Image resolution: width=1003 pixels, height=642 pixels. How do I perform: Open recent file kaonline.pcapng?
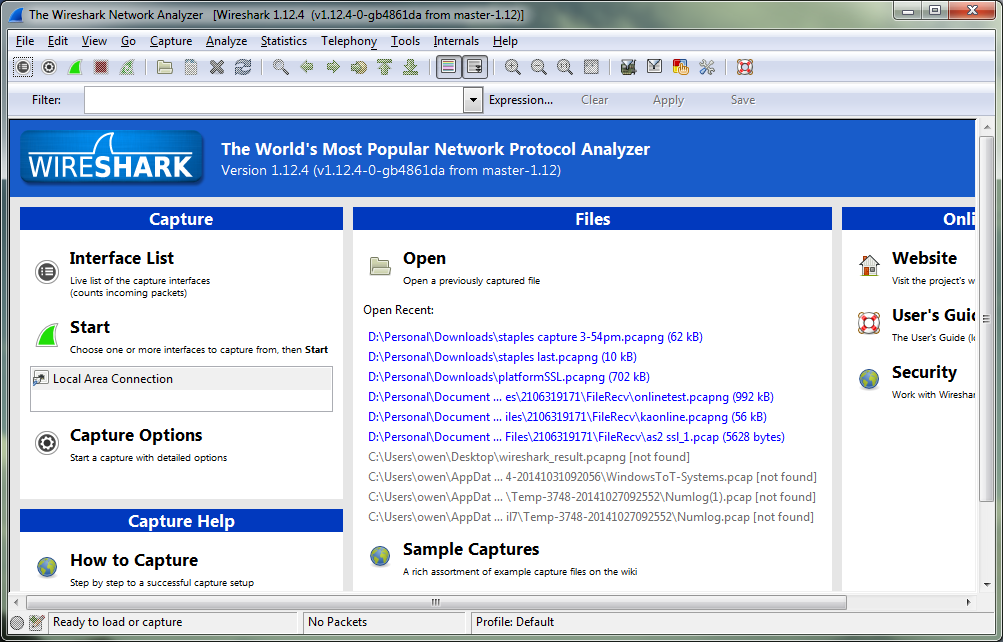point(567,417)
